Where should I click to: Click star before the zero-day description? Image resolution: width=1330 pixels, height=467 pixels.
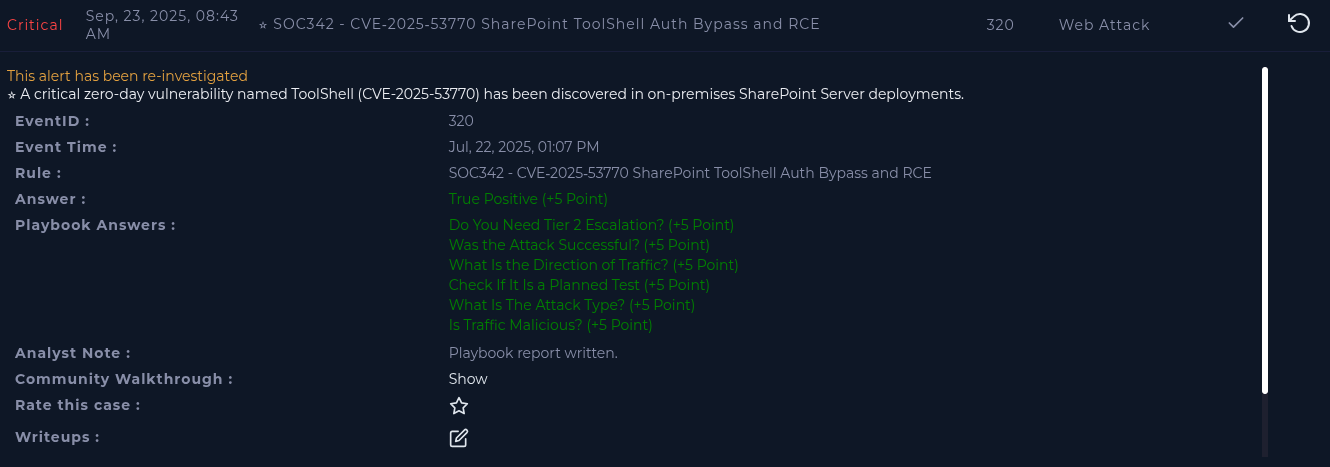[x=12, y=95]
